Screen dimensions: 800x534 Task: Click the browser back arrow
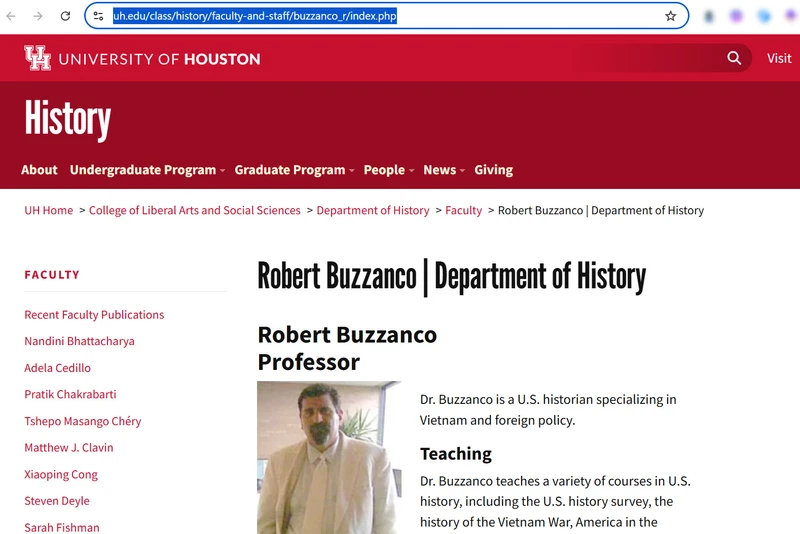point(11,16)
